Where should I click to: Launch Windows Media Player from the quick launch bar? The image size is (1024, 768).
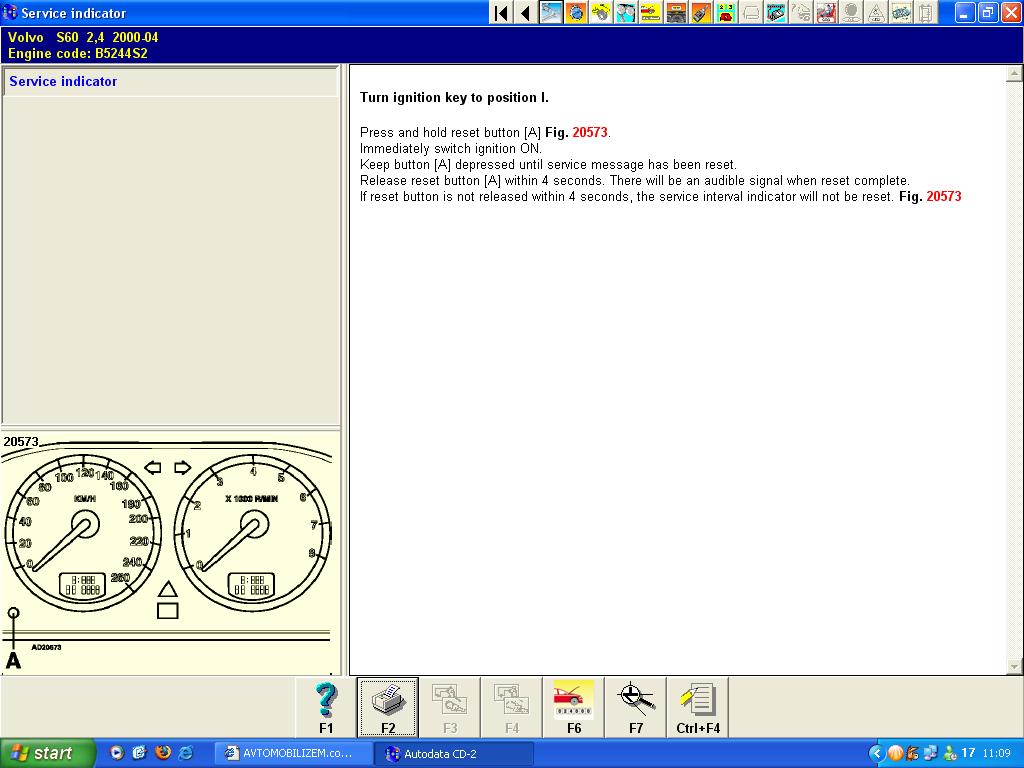pos(116,753)
